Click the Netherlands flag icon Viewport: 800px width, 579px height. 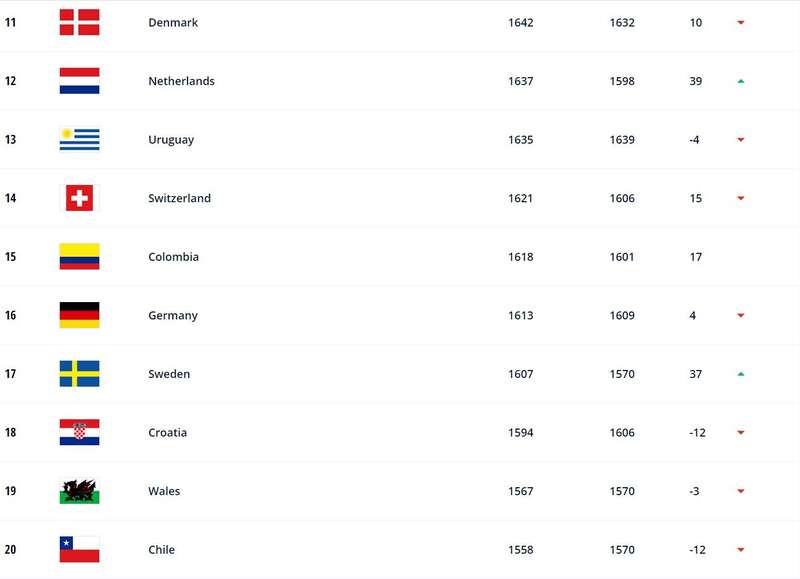click(x=79, y=81)
